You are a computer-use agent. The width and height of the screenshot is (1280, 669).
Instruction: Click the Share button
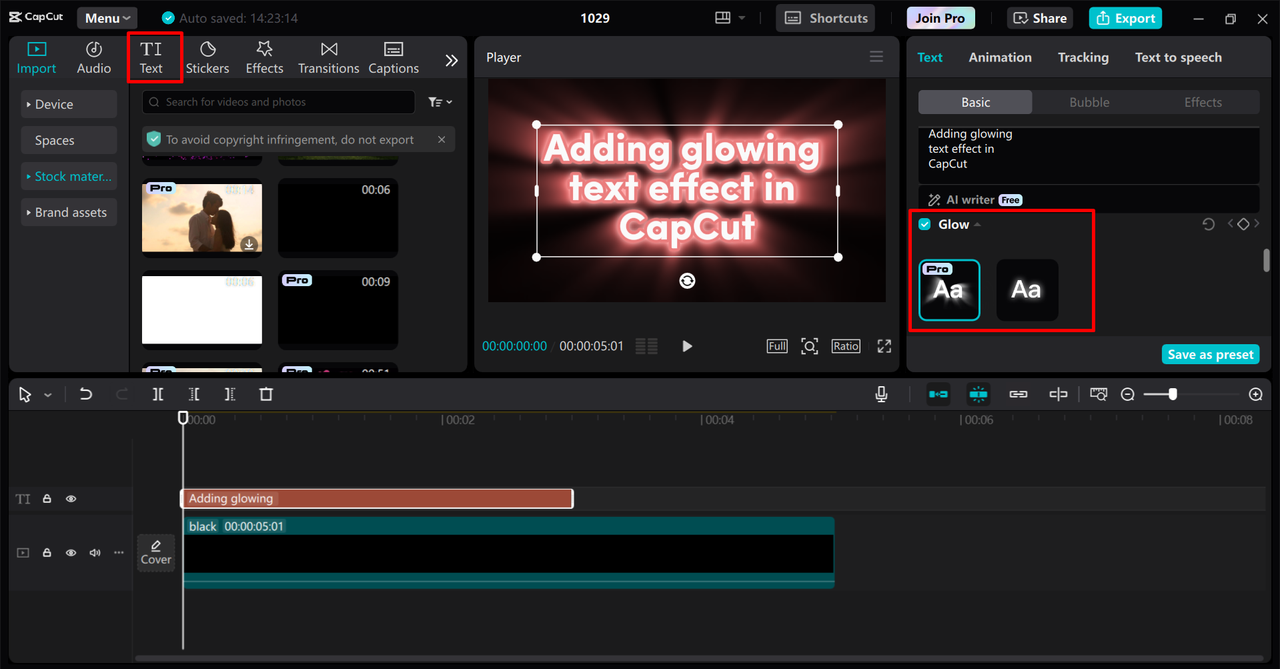tap(1041, 18)
